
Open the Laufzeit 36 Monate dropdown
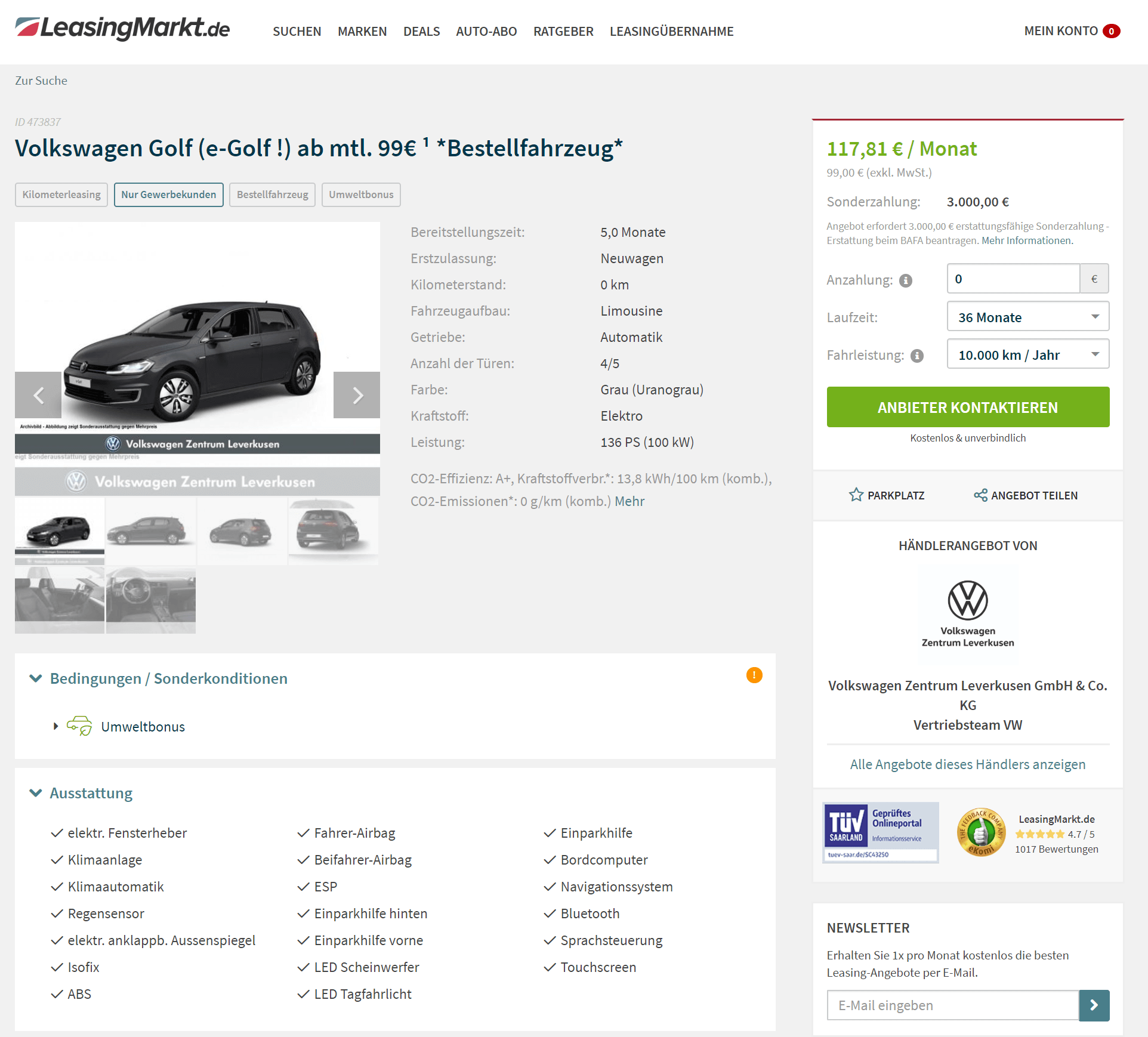(x=1027, y=317)
